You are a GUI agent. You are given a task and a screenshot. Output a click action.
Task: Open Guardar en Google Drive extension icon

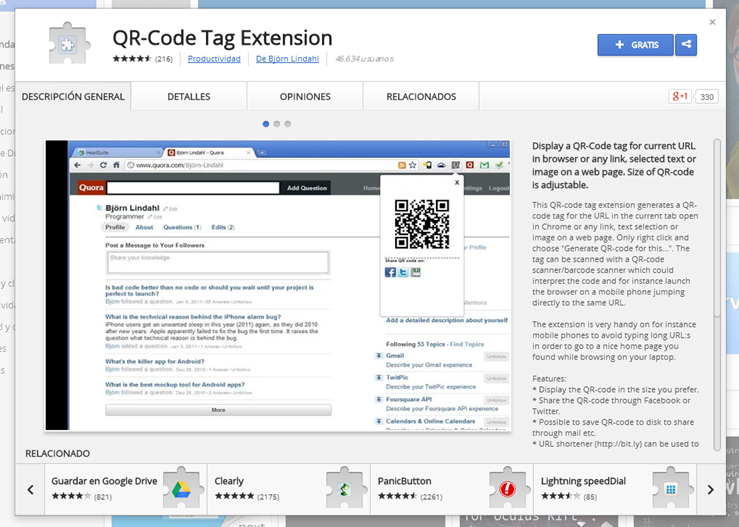(182, 489)
